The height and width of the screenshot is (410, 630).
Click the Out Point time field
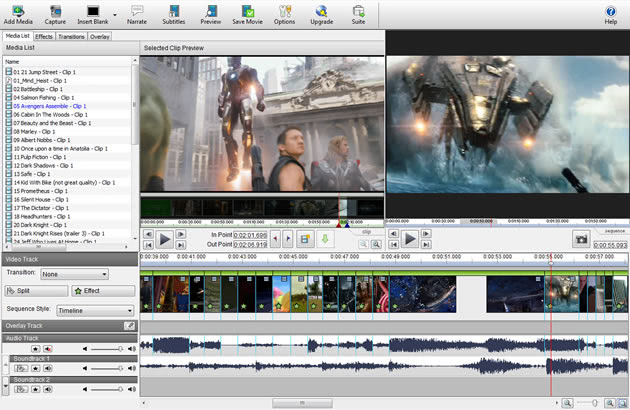pyautogui.click(x=250, y=244)
